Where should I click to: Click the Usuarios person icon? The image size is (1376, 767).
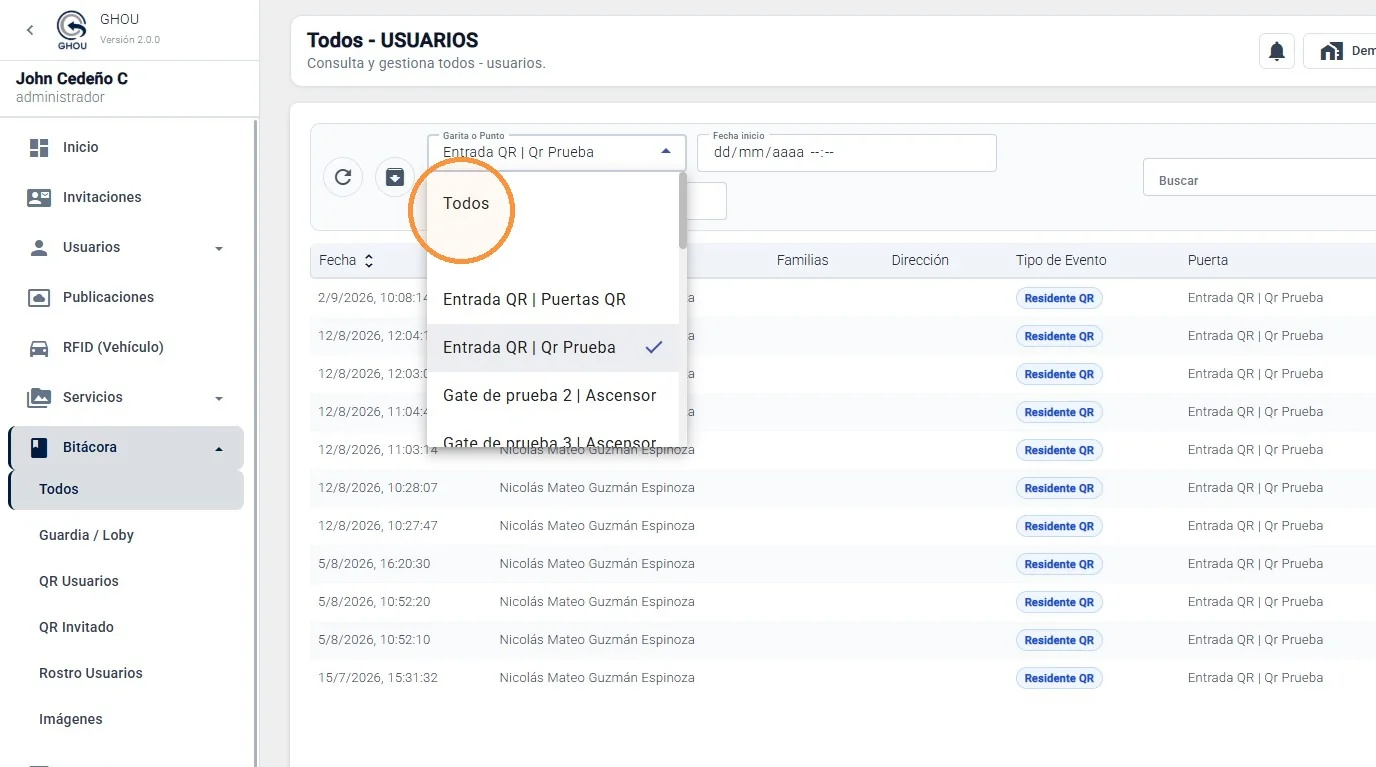point(39,248)
